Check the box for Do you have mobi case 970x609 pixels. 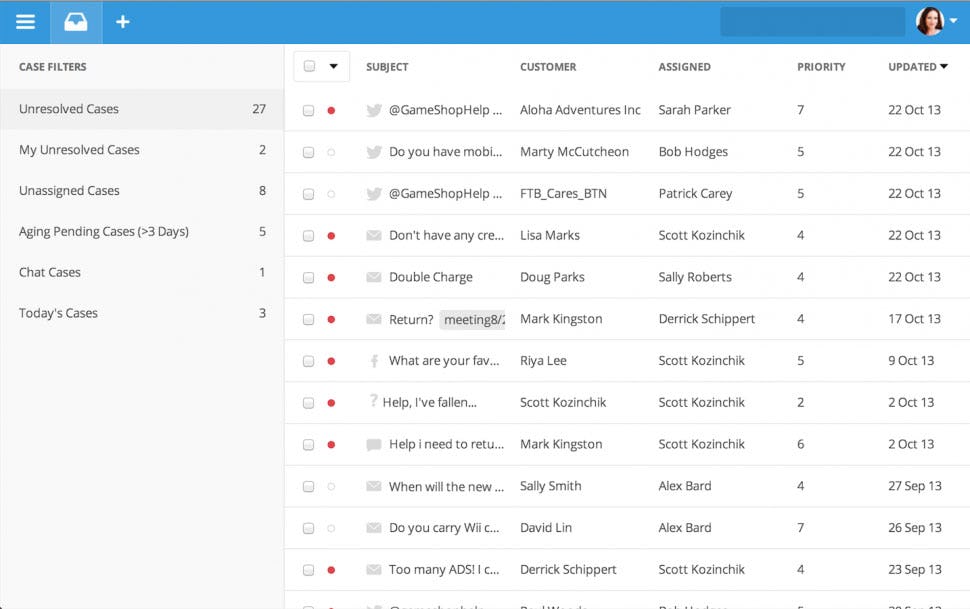[308, 152]
